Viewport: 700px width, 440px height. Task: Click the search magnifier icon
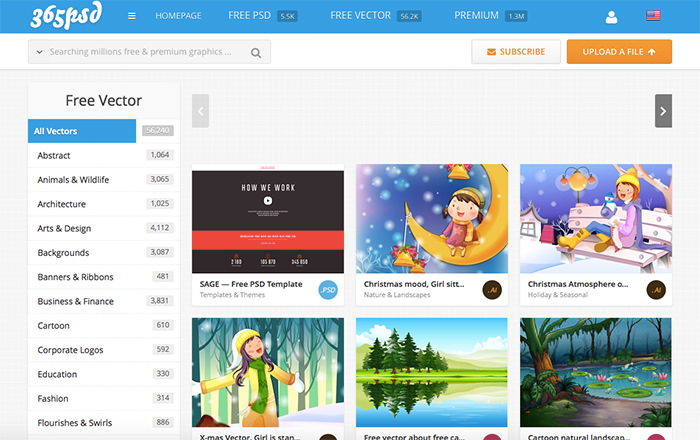256,53
